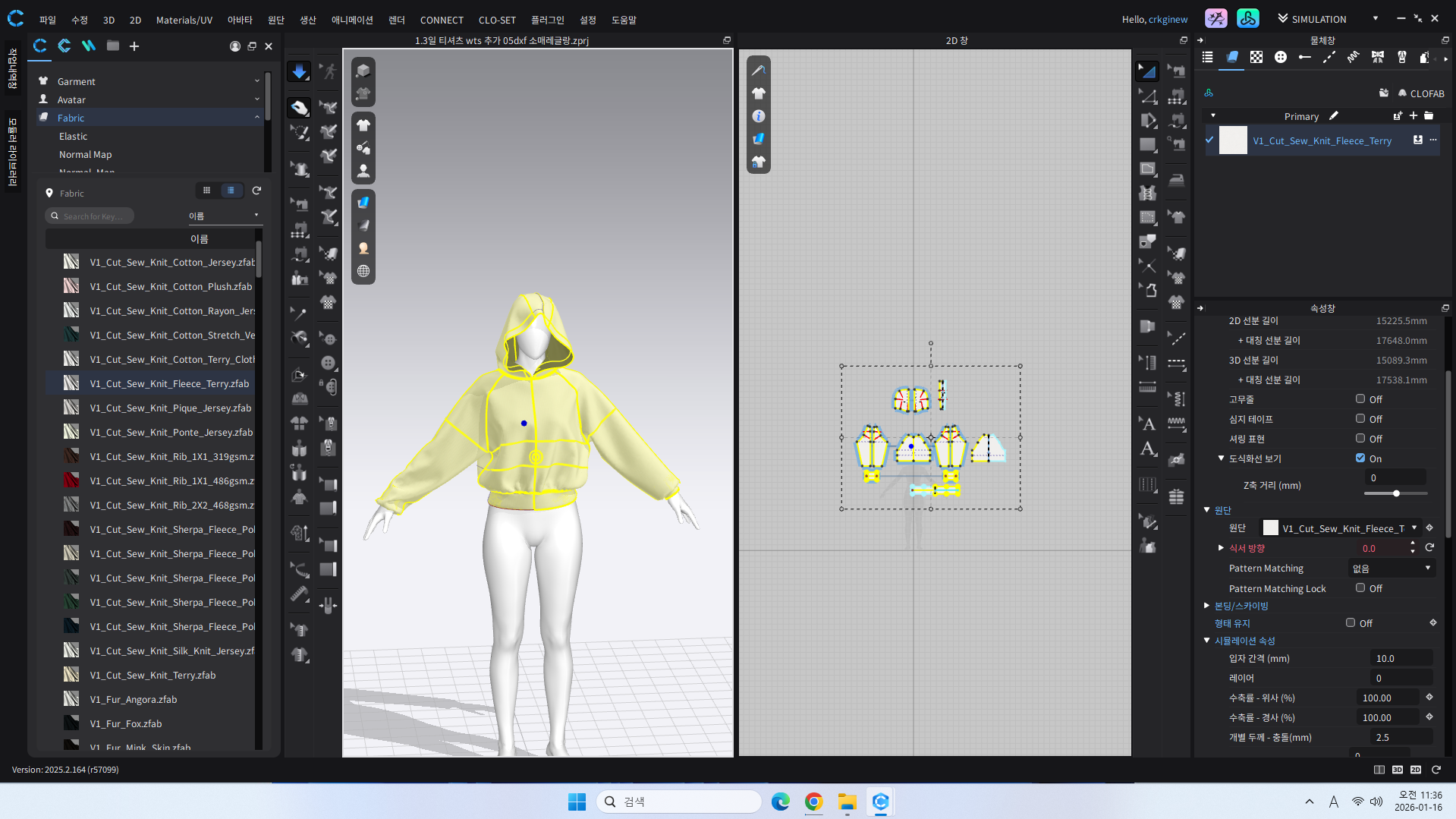Open the Materials/UV menu

pyautogui.click(x=184, y=20)
